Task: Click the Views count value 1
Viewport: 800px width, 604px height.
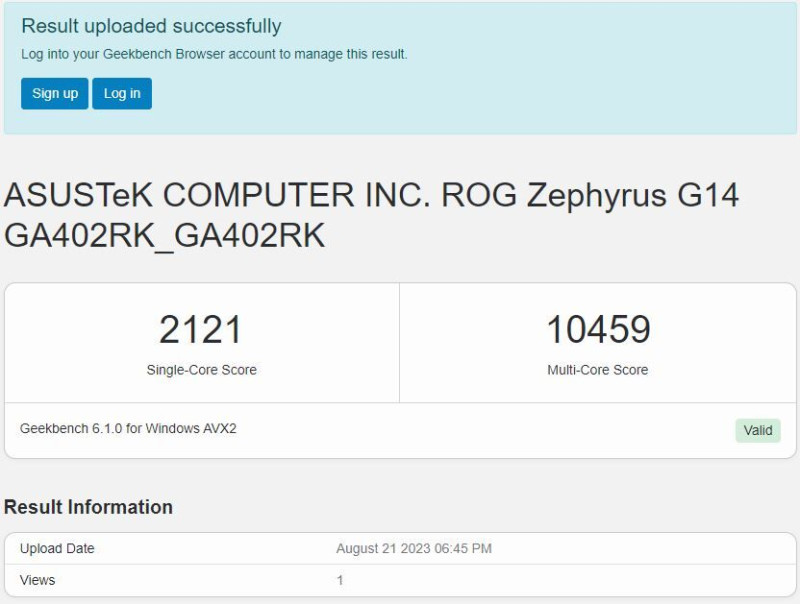Action: tap(340, 580)
